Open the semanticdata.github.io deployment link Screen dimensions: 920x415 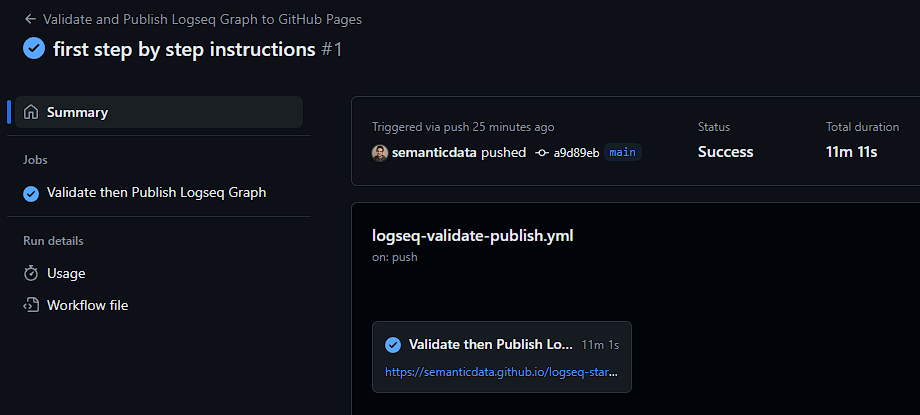[x=501, y=371]
